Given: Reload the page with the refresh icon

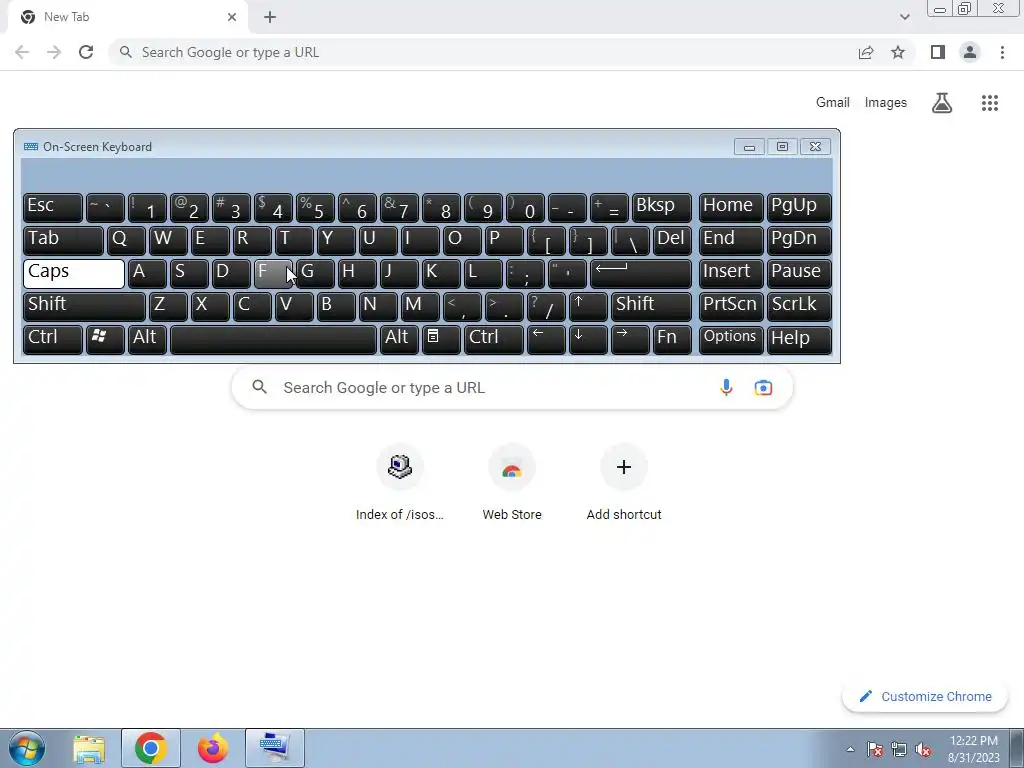Looking at the screenshot, I should (86, 52).
